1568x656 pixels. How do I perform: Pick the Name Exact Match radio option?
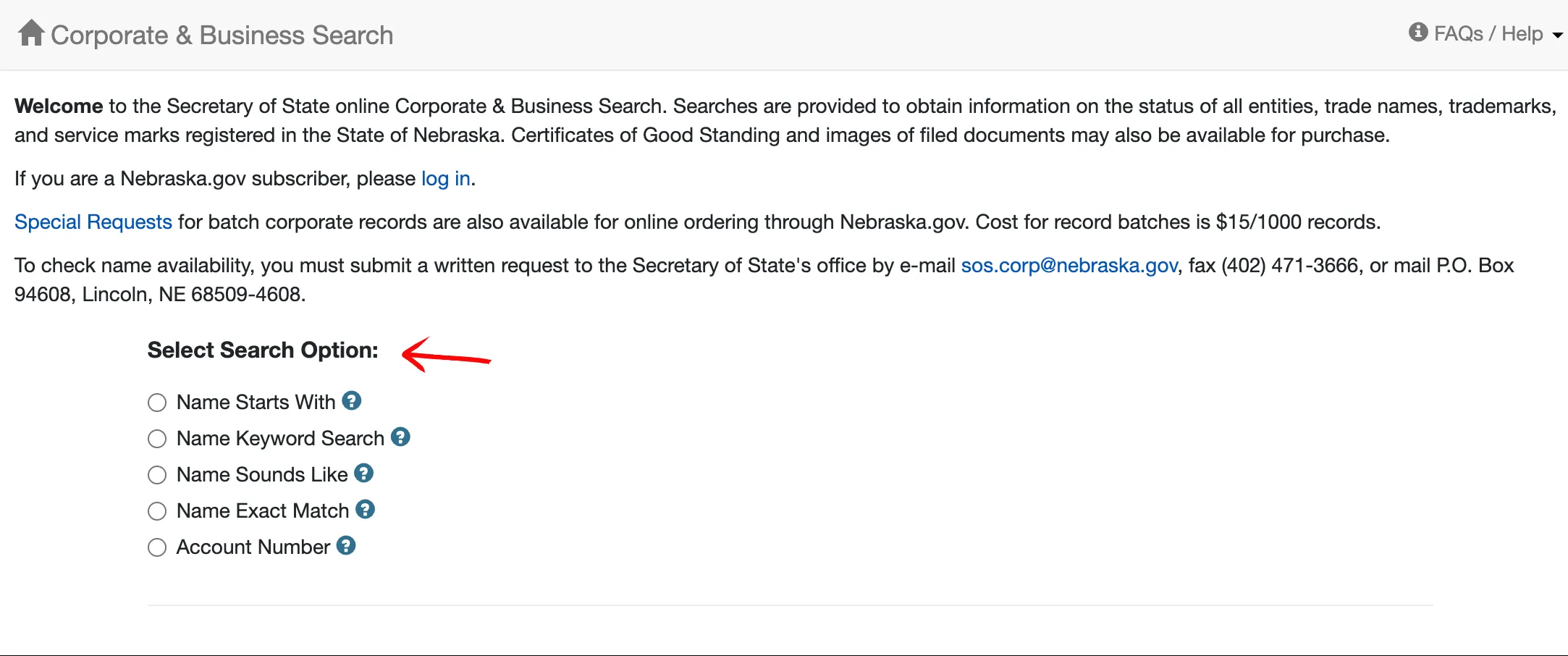point(157,511)
